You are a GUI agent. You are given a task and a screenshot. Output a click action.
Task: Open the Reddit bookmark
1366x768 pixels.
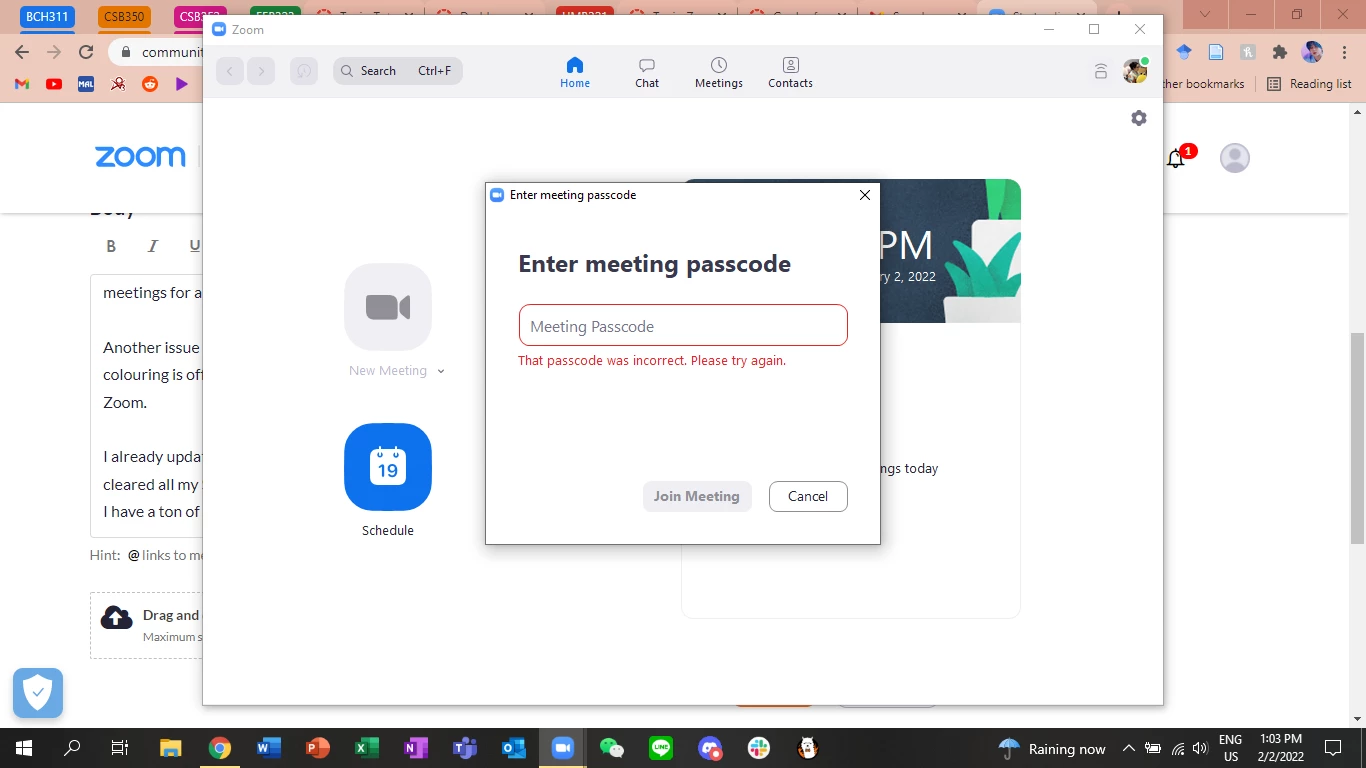[150, 84]
